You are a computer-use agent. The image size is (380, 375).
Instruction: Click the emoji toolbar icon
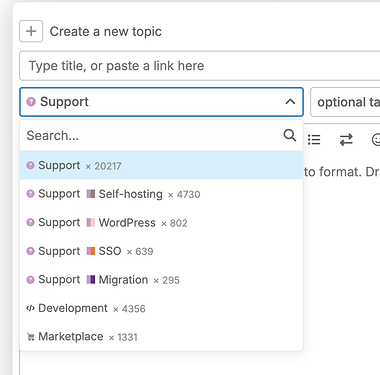tap(376, 139)
